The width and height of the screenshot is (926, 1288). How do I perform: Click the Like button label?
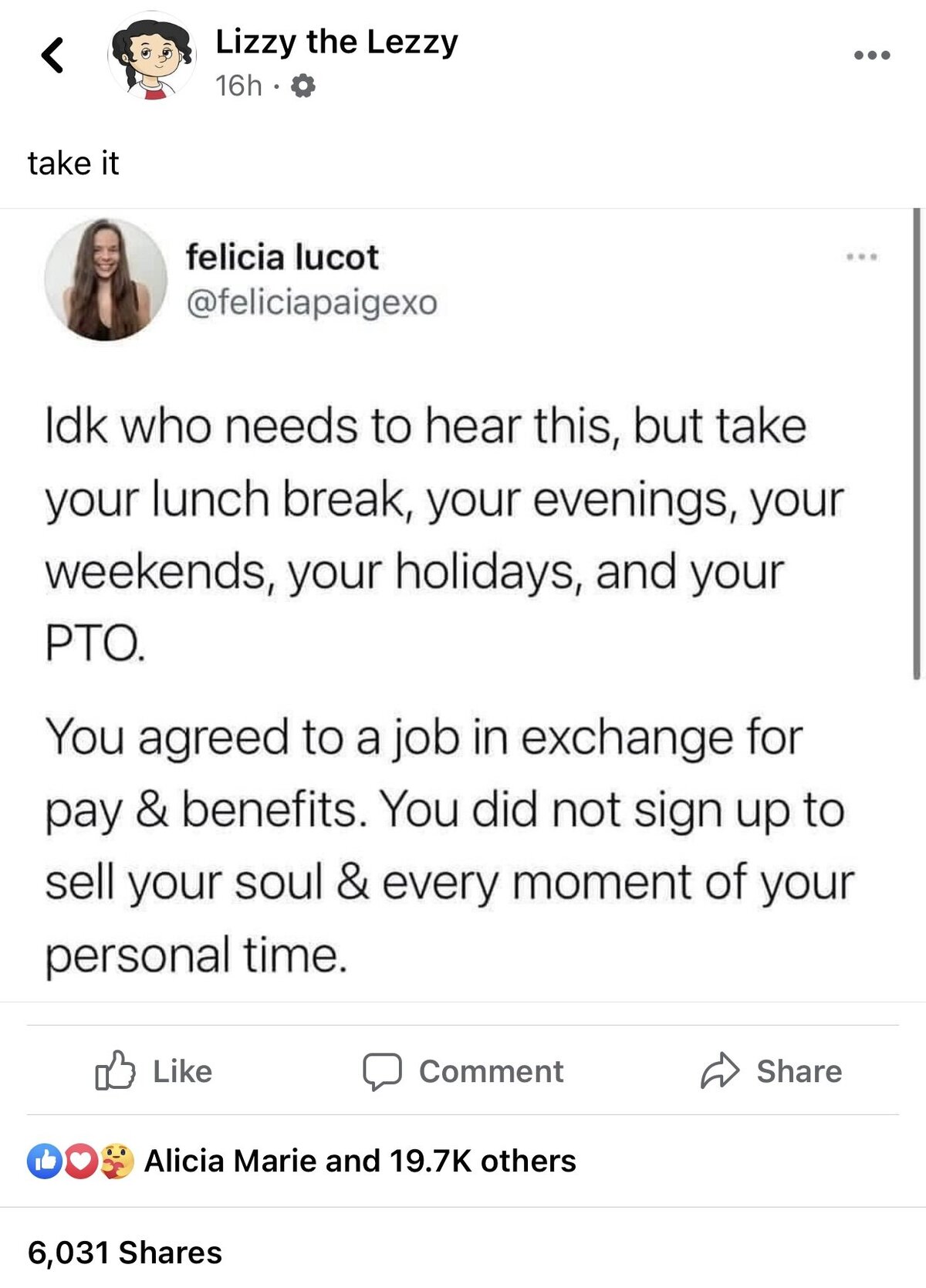coord(182,1071)
